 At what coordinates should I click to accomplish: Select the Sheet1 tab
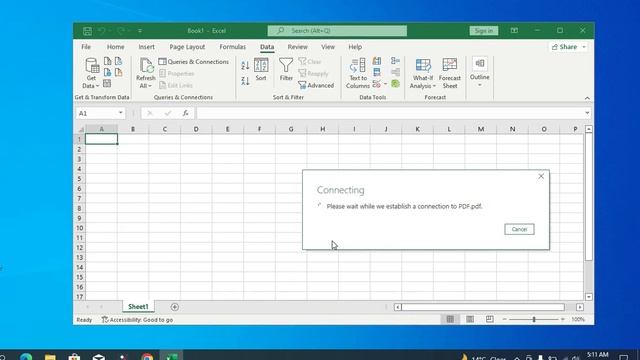pos(138,307)
